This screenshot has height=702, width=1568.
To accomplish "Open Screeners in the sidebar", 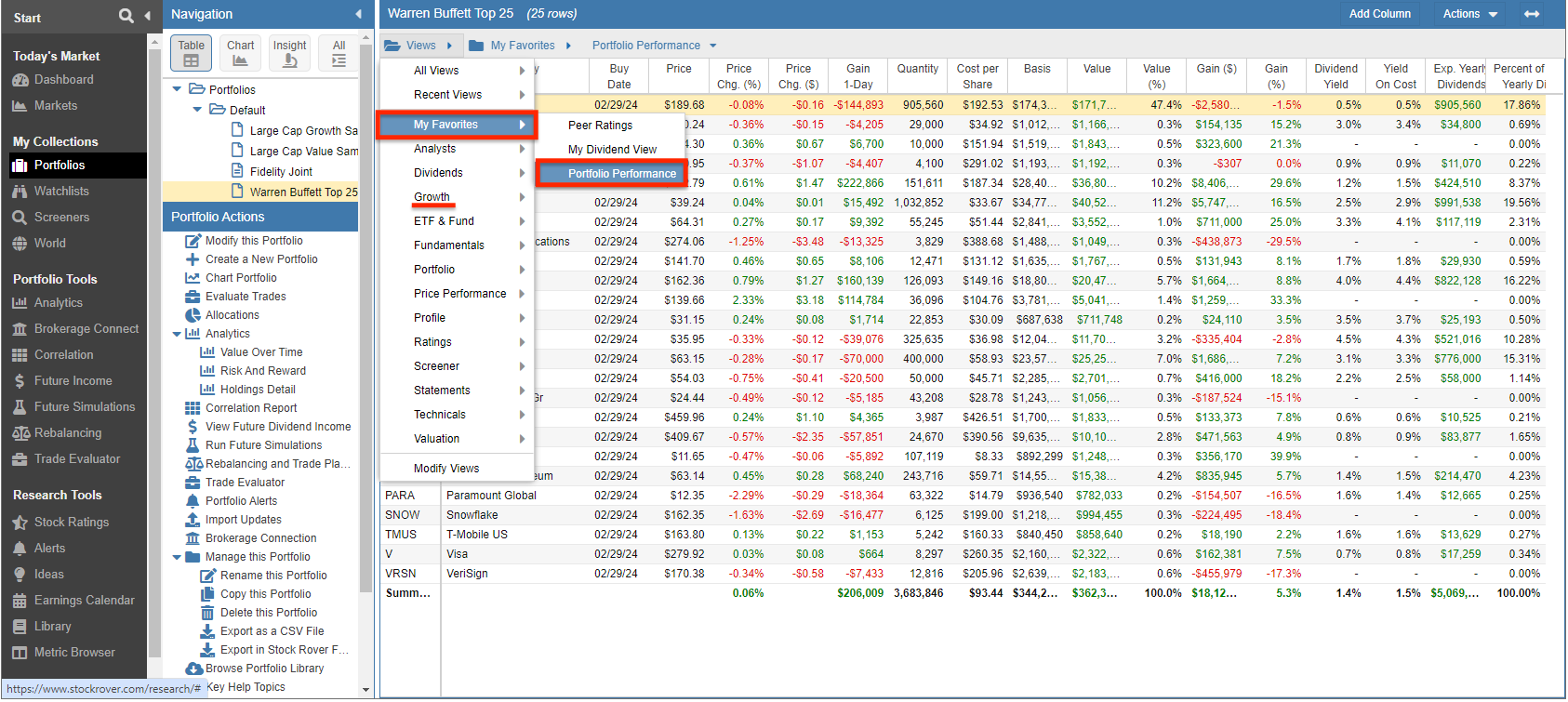I will click(61, 218).
